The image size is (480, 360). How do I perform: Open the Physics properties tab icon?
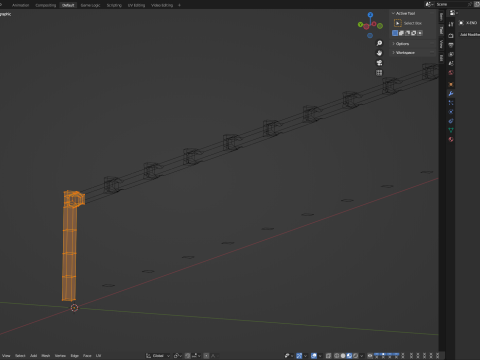(451, 112)
